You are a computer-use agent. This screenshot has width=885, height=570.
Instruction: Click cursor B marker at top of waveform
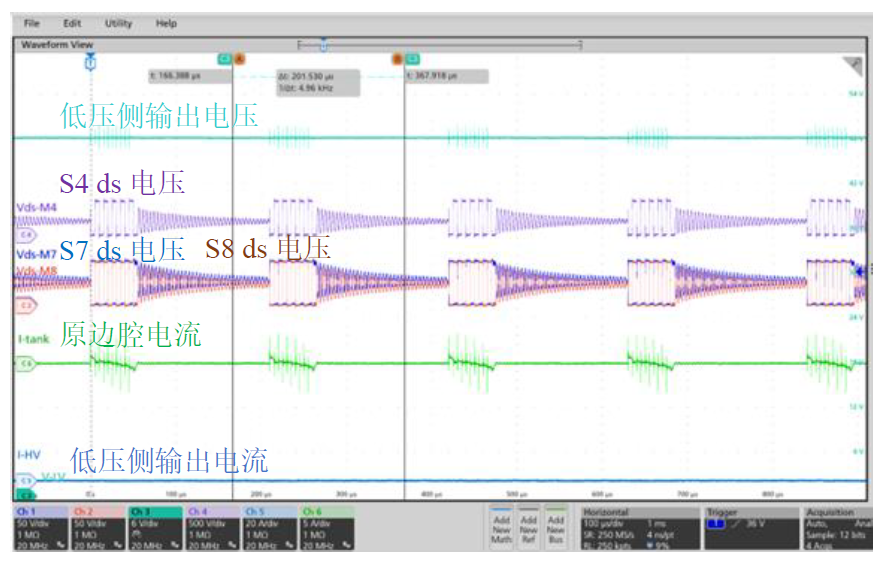(x=397, y=60)
